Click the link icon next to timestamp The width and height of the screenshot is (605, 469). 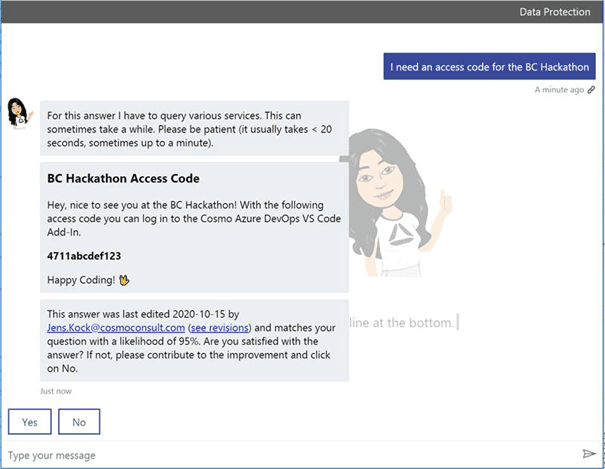tap(591, 90)
